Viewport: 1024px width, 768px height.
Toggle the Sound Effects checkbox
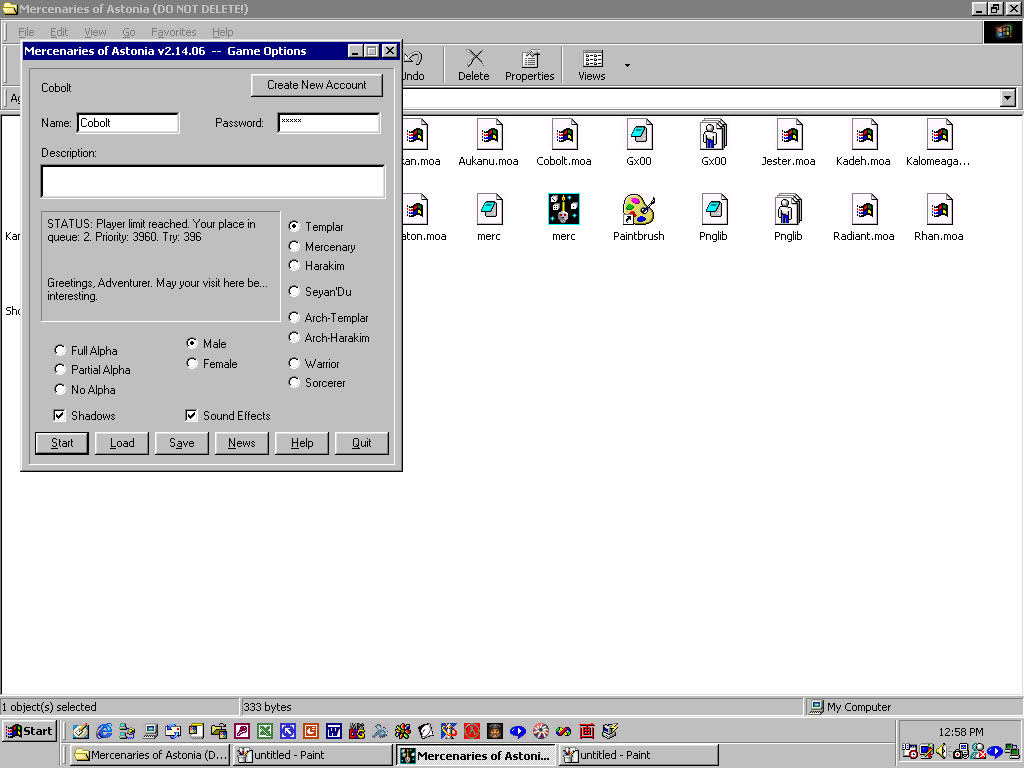[191, 415]
